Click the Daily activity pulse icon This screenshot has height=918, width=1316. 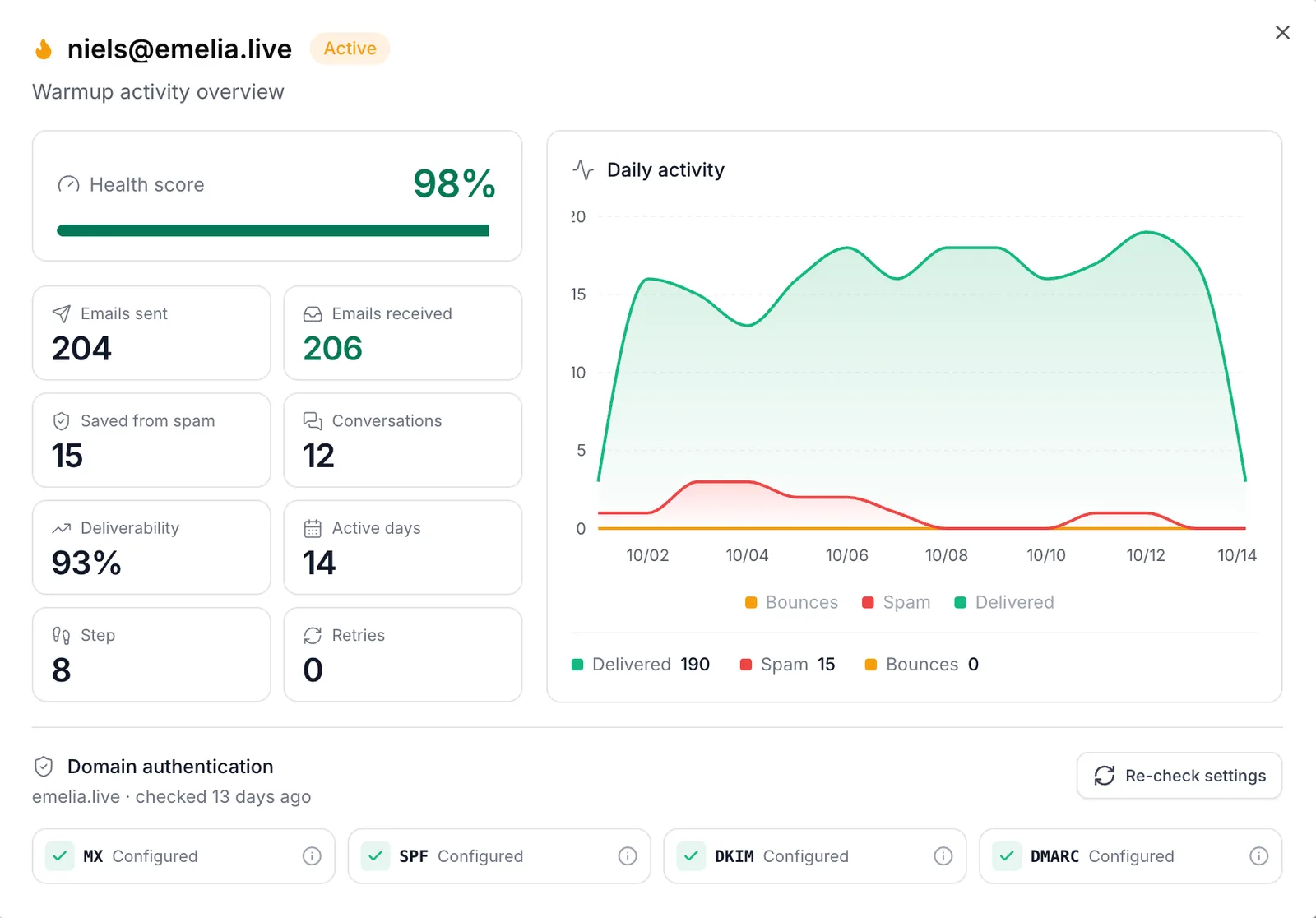583,170
